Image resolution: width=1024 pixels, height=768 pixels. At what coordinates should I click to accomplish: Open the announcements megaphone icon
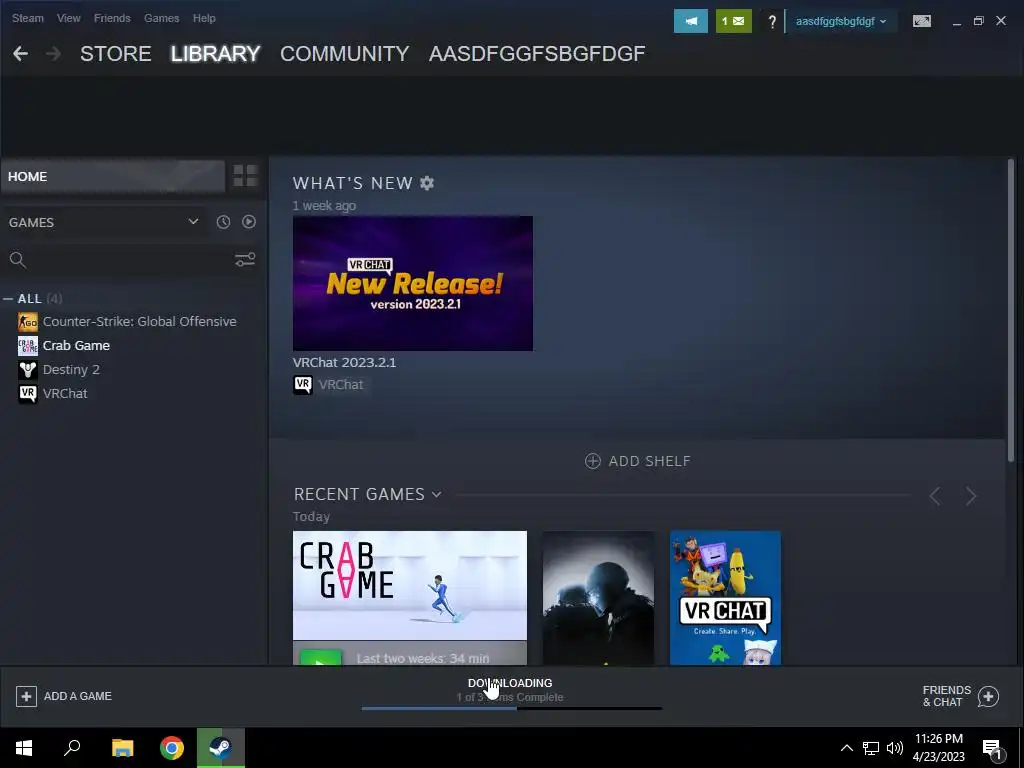point(690,21)
